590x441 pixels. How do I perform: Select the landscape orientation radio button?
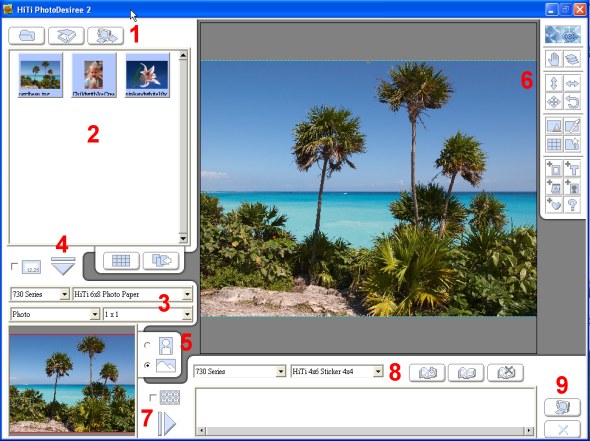click(x=148, y=365)
